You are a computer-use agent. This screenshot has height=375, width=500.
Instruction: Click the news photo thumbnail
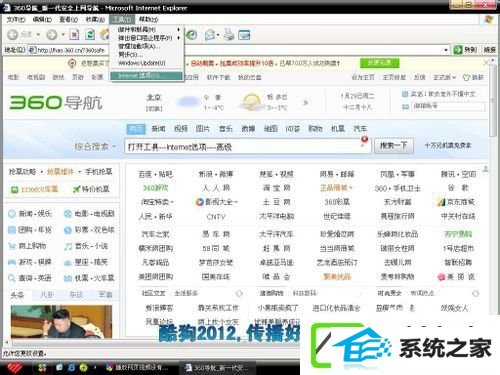61,322
